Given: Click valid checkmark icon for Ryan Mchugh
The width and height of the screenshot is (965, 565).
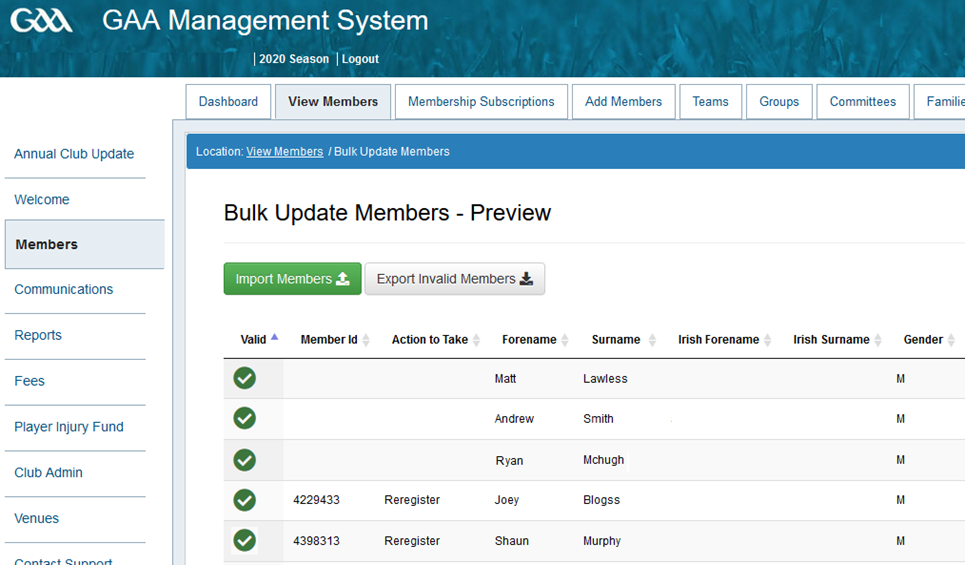Looking at the screenshot, I should 245,460.
